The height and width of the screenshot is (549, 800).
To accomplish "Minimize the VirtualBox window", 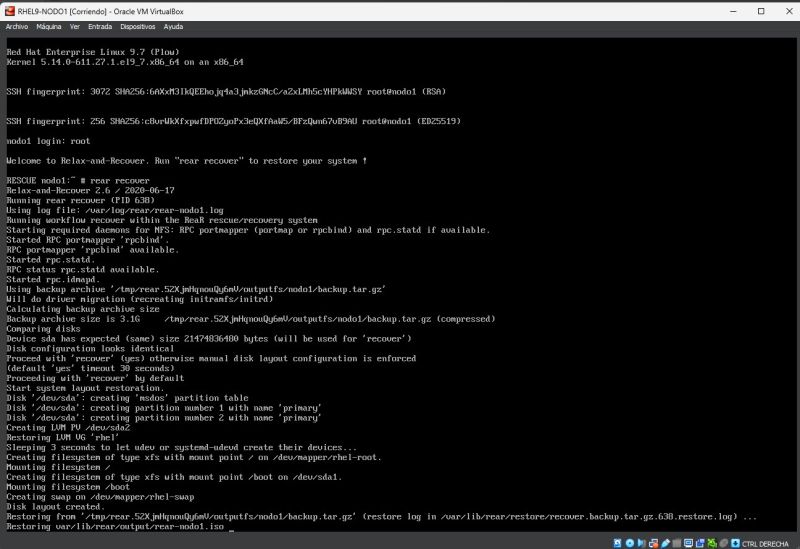I will [733, 11].
